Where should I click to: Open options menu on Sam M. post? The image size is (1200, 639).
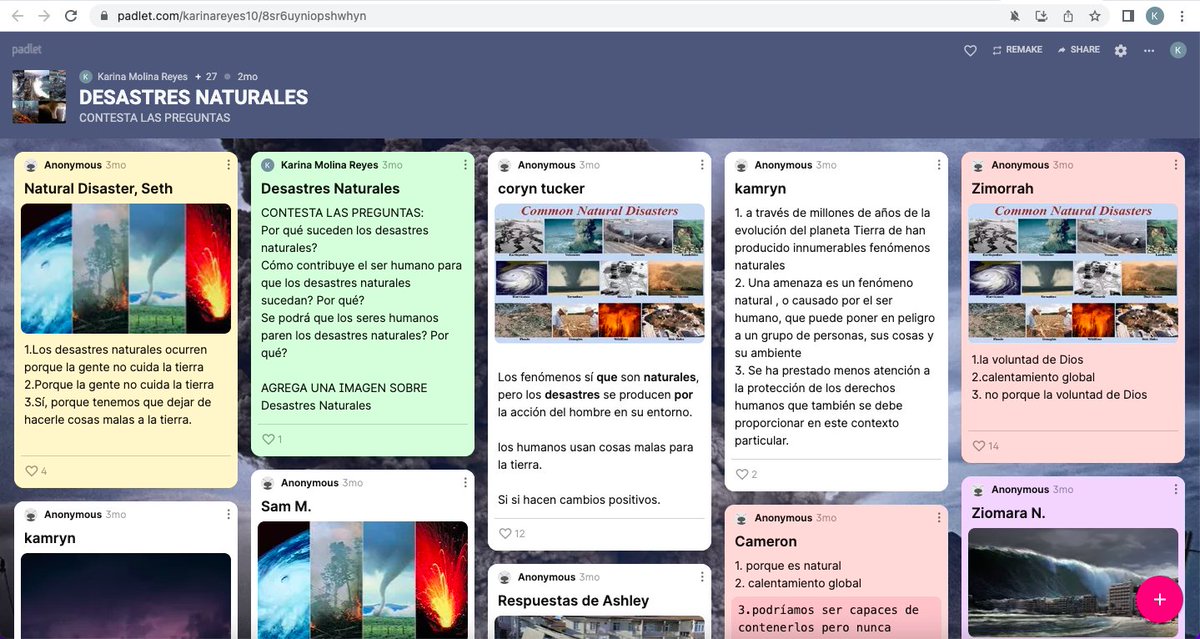(465, 483)
